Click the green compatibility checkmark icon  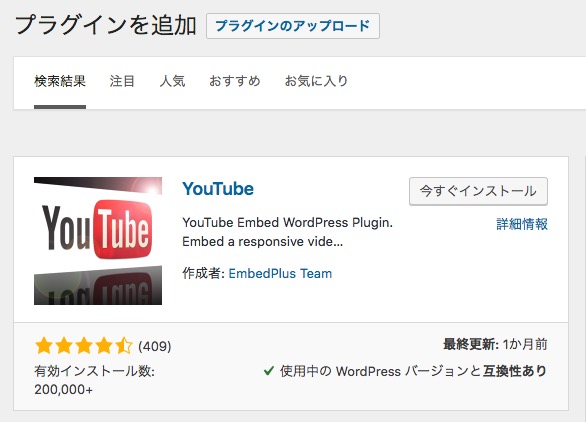pyautogui.click(x=269, y=371)
